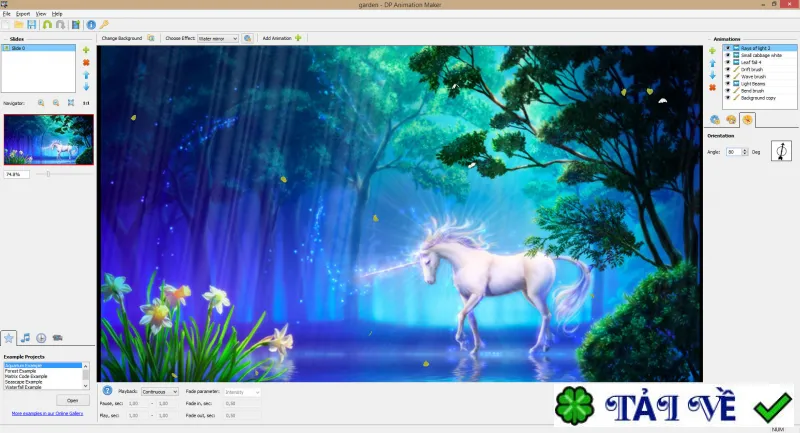Add a new slide with the green plus

(86, 50)
